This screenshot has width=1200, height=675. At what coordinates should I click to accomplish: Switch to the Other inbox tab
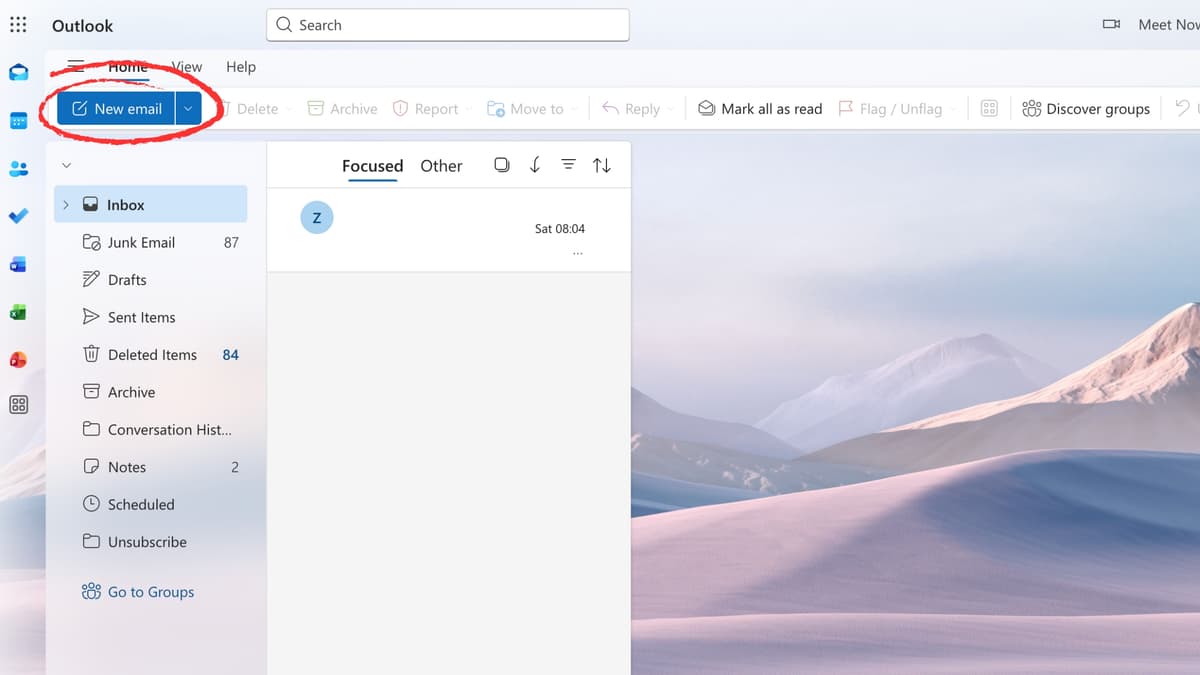tap(441, 165)
